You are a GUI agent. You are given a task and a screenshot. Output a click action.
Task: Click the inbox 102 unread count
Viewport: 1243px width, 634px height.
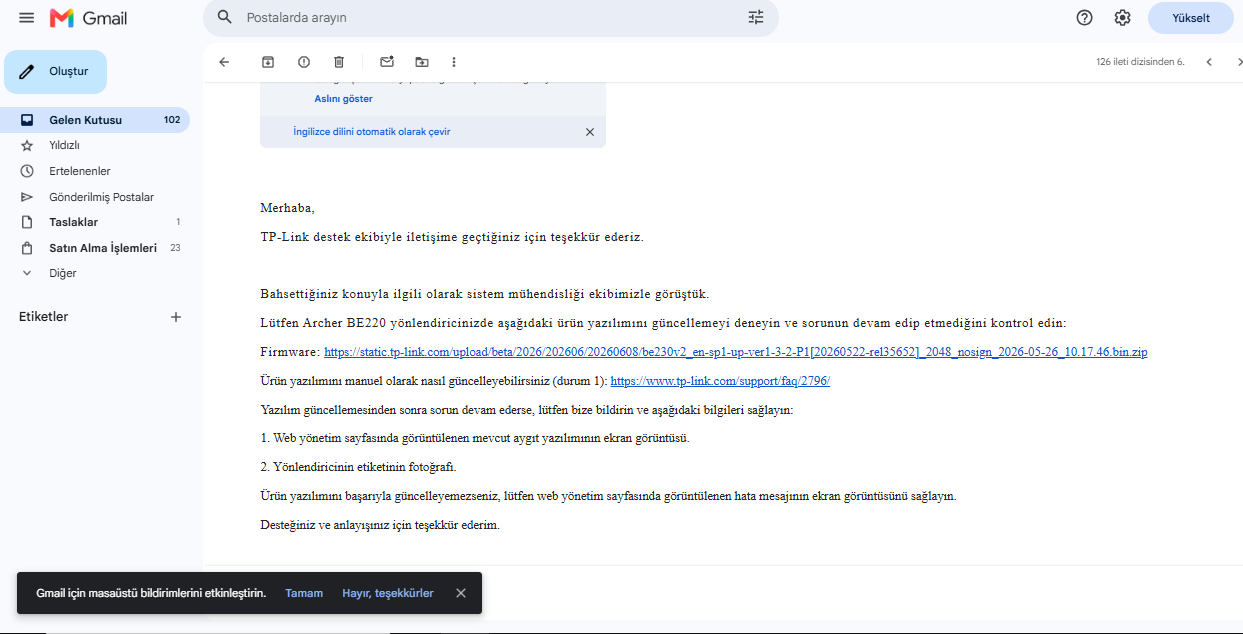pyautogui.click(x=172, y=120)
